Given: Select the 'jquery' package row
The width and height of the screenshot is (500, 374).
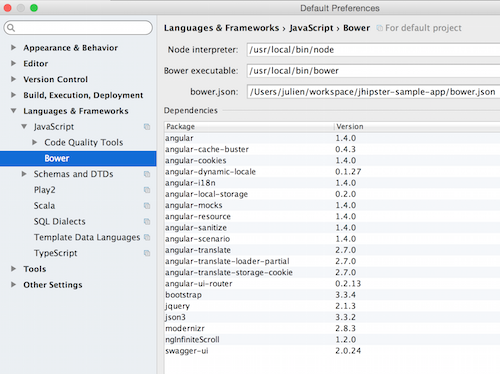Looking at the screenshot, I should [x=332, y=306].
